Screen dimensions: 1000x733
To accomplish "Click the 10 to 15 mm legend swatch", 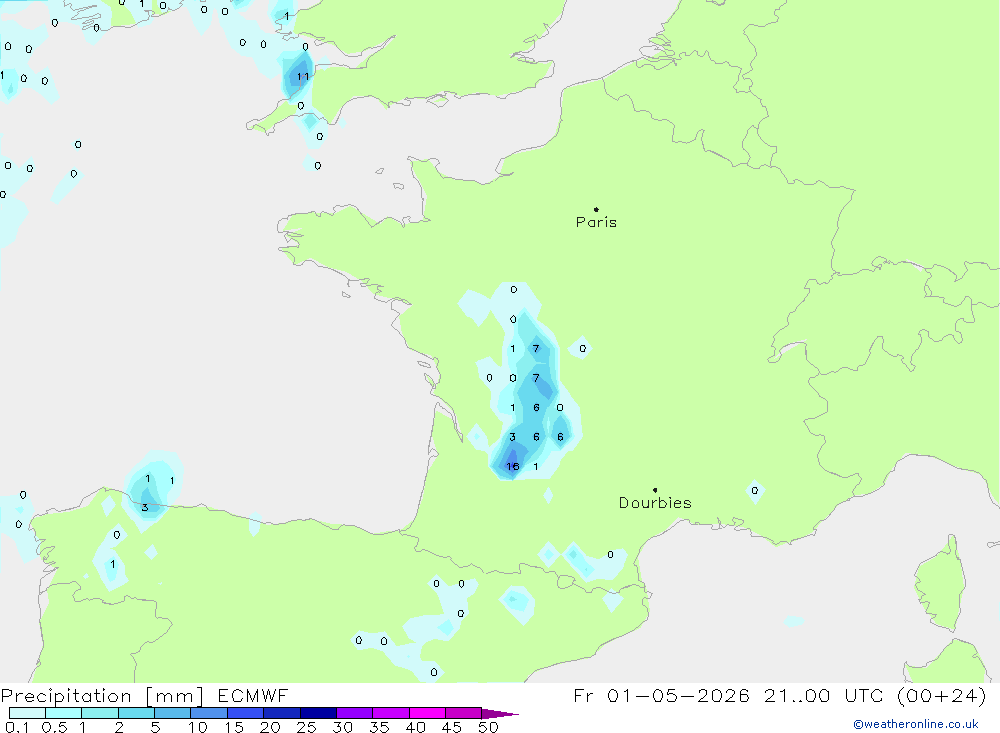I will [x=209, y=713].
